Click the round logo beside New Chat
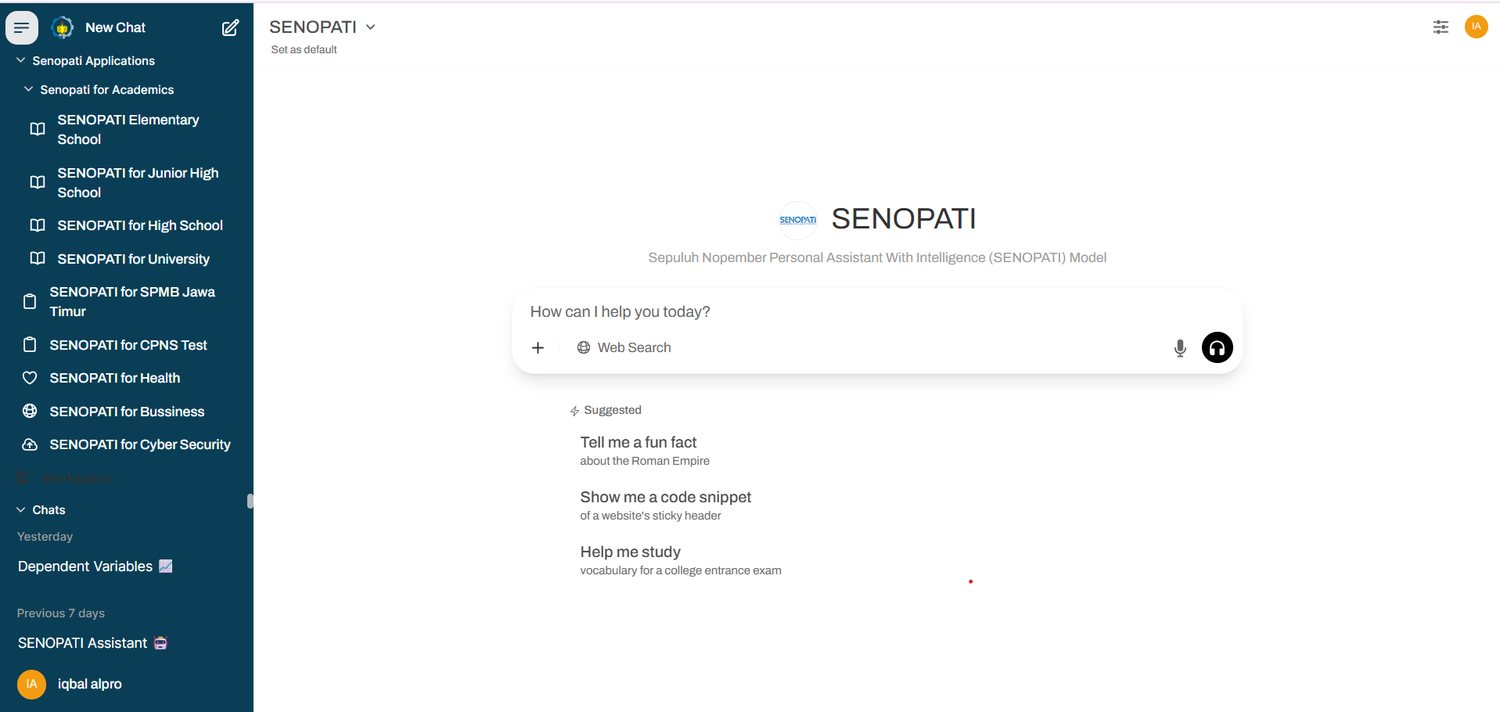Viewport: 1500px width, 712px height. click(x=62, y=28)
